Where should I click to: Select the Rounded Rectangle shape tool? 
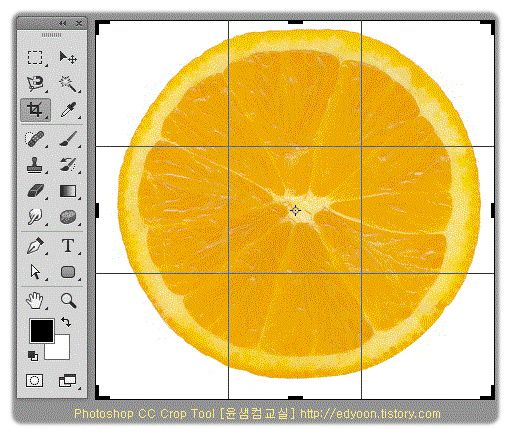click(68, 272)
